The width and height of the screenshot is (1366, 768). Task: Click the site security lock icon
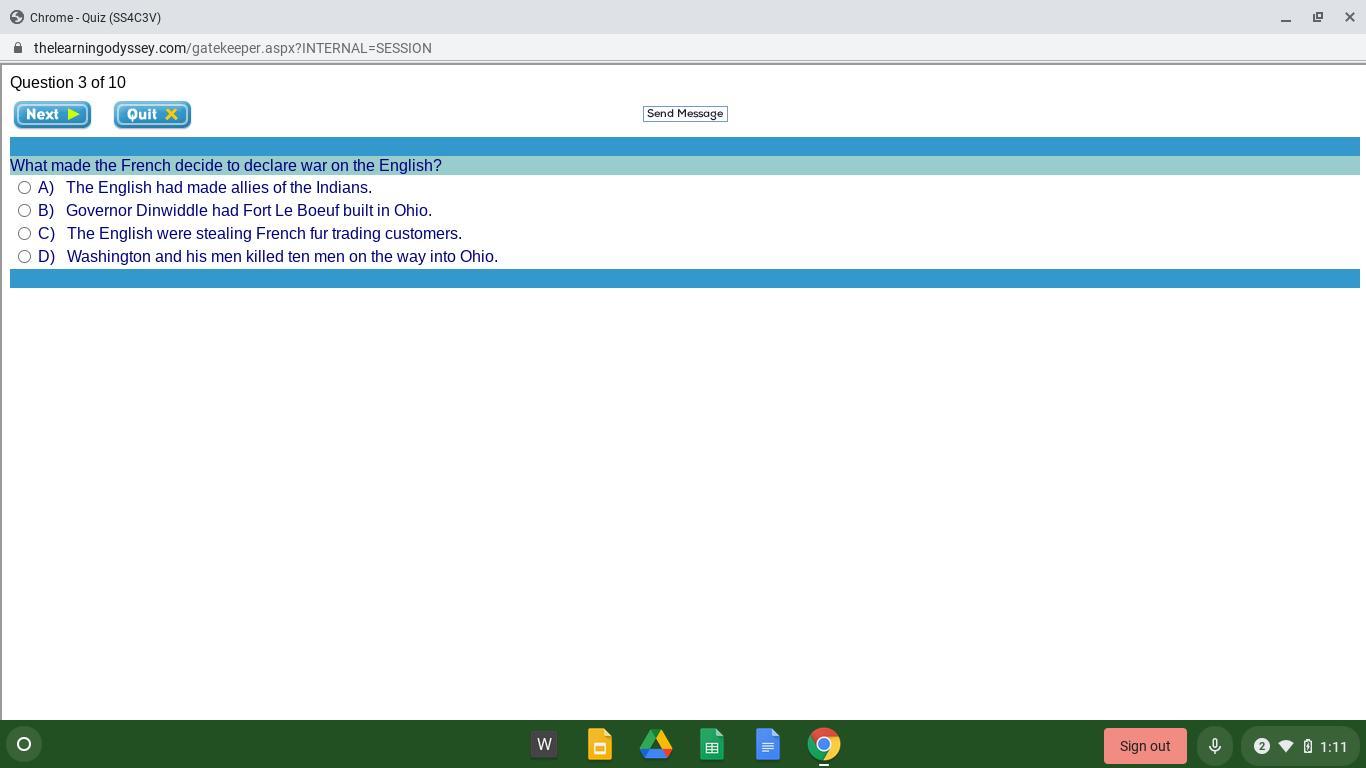[17, 48]
